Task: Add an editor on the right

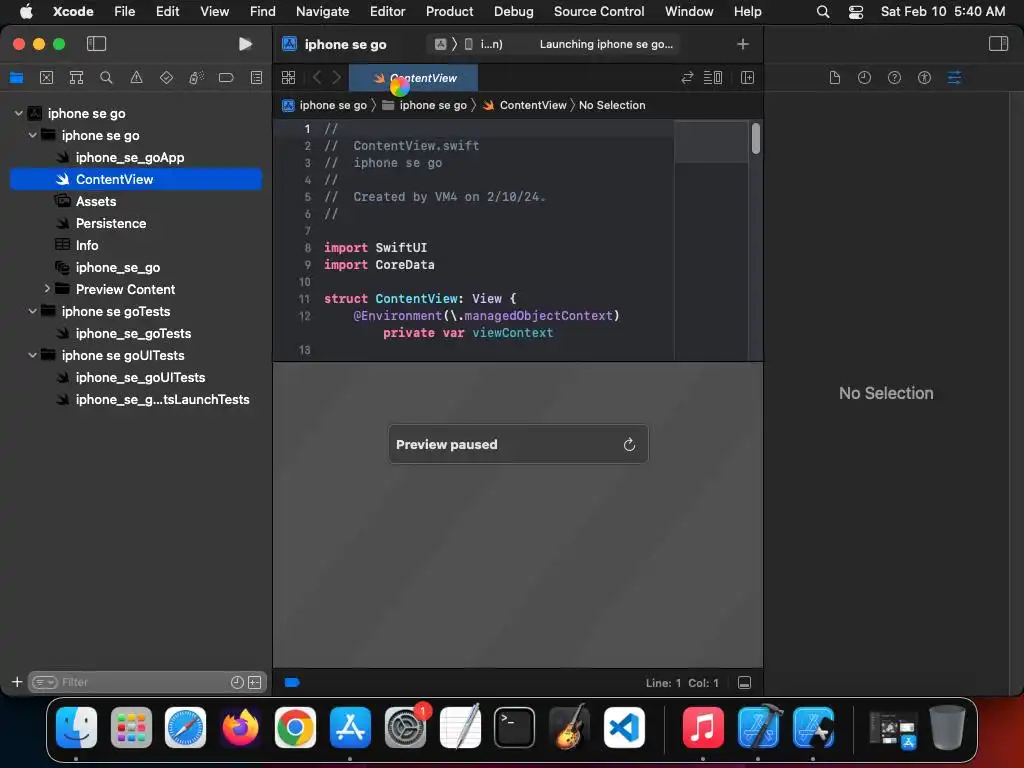Action: (748, 78)
